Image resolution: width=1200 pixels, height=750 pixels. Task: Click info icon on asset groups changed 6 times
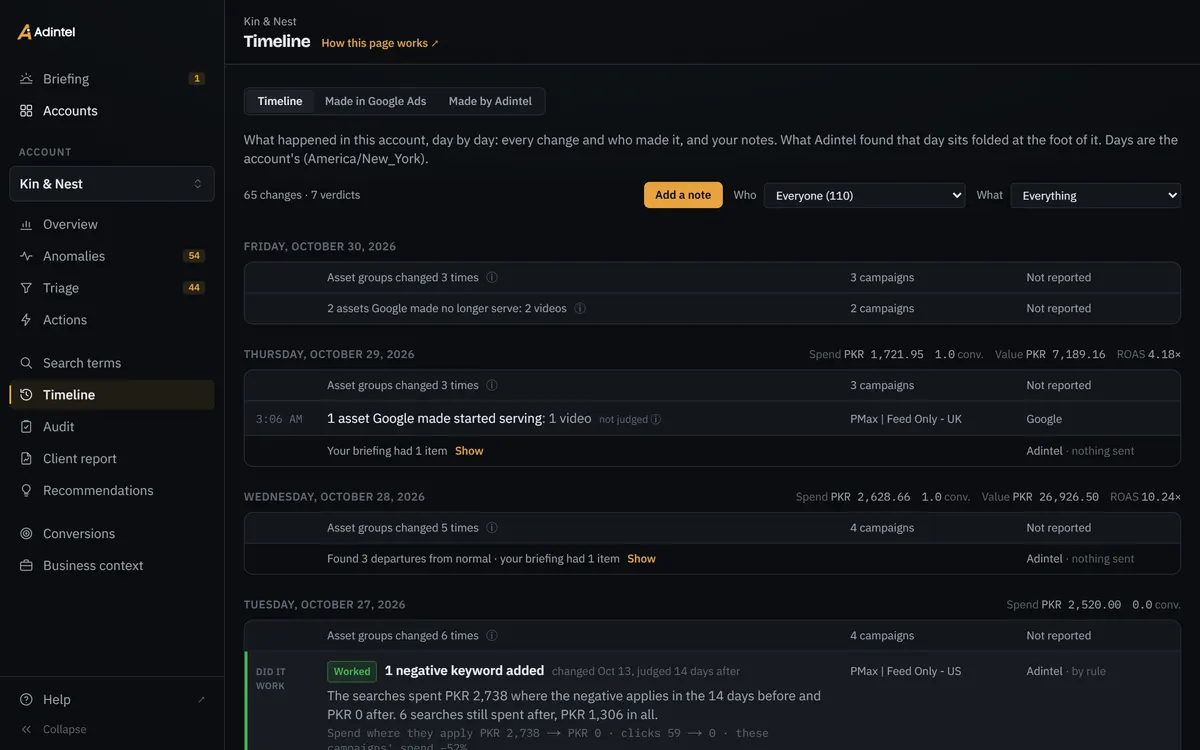coord(492,636)
